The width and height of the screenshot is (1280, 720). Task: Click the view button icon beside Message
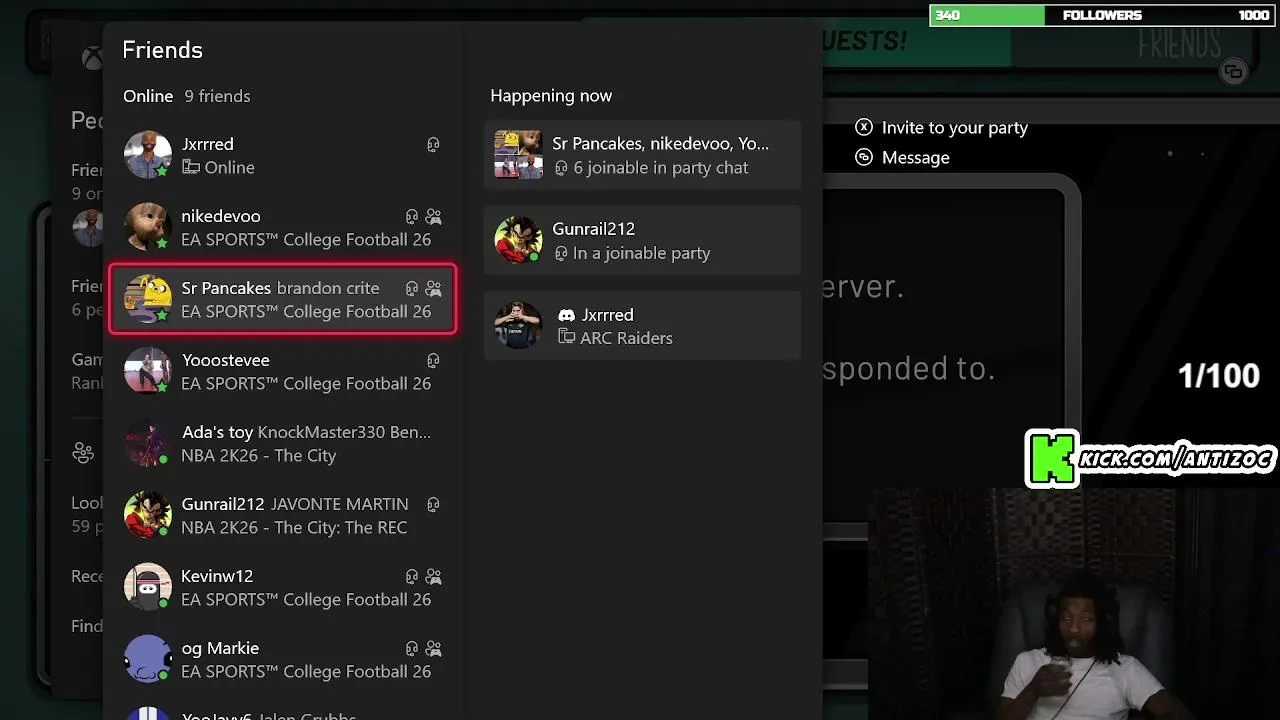point(864,158)
